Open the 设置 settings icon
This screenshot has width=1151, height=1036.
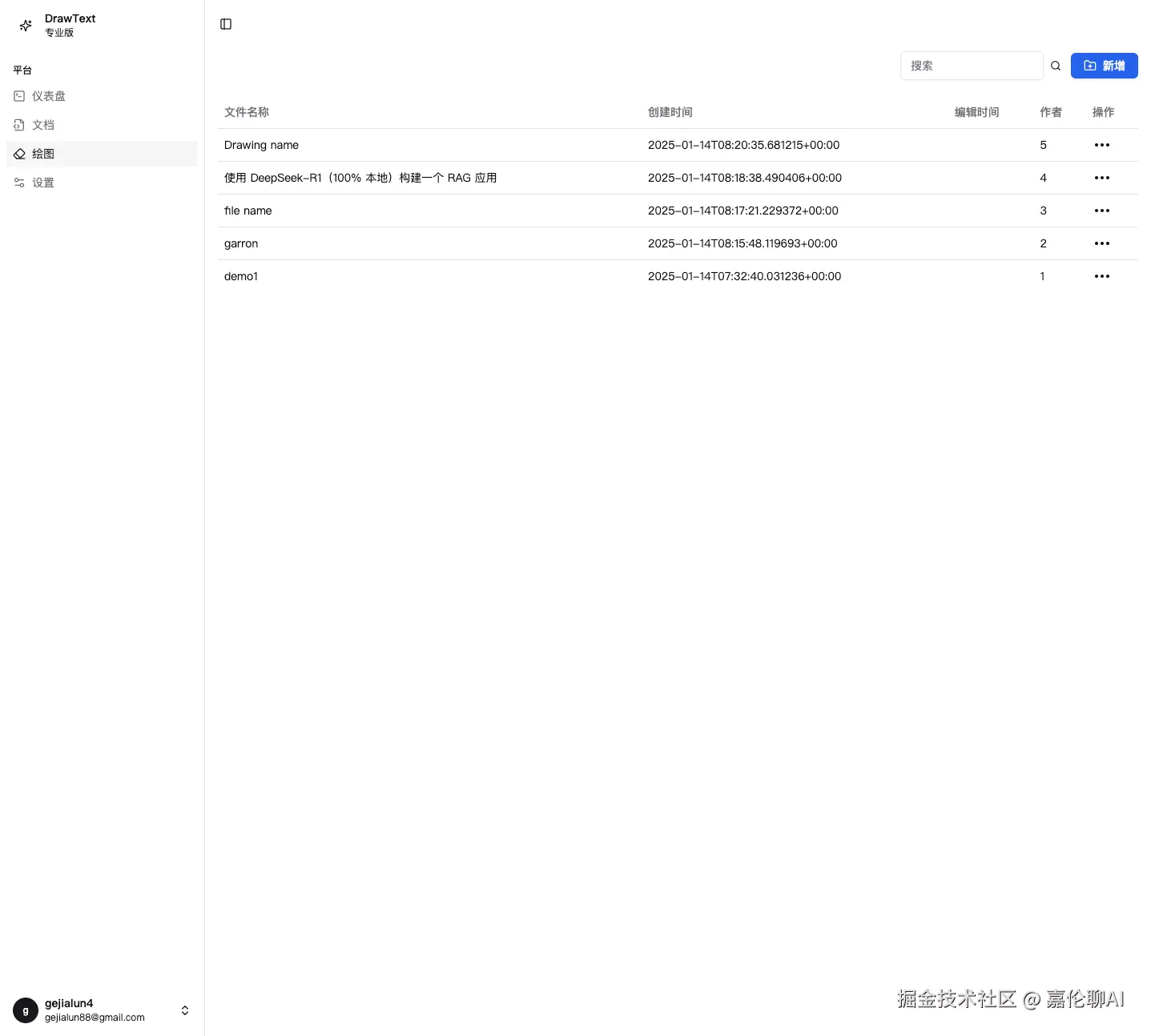[19, 182]
